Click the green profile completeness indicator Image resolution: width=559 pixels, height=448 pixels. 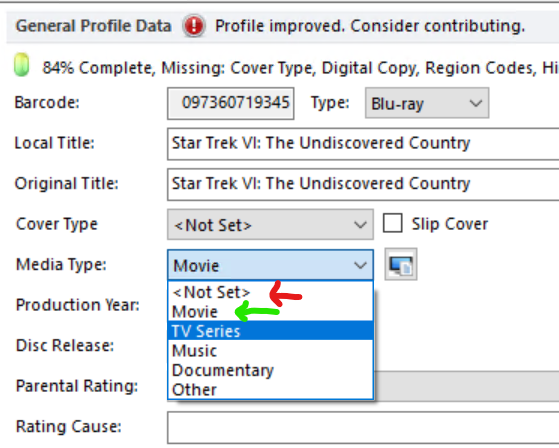[21, 65]
